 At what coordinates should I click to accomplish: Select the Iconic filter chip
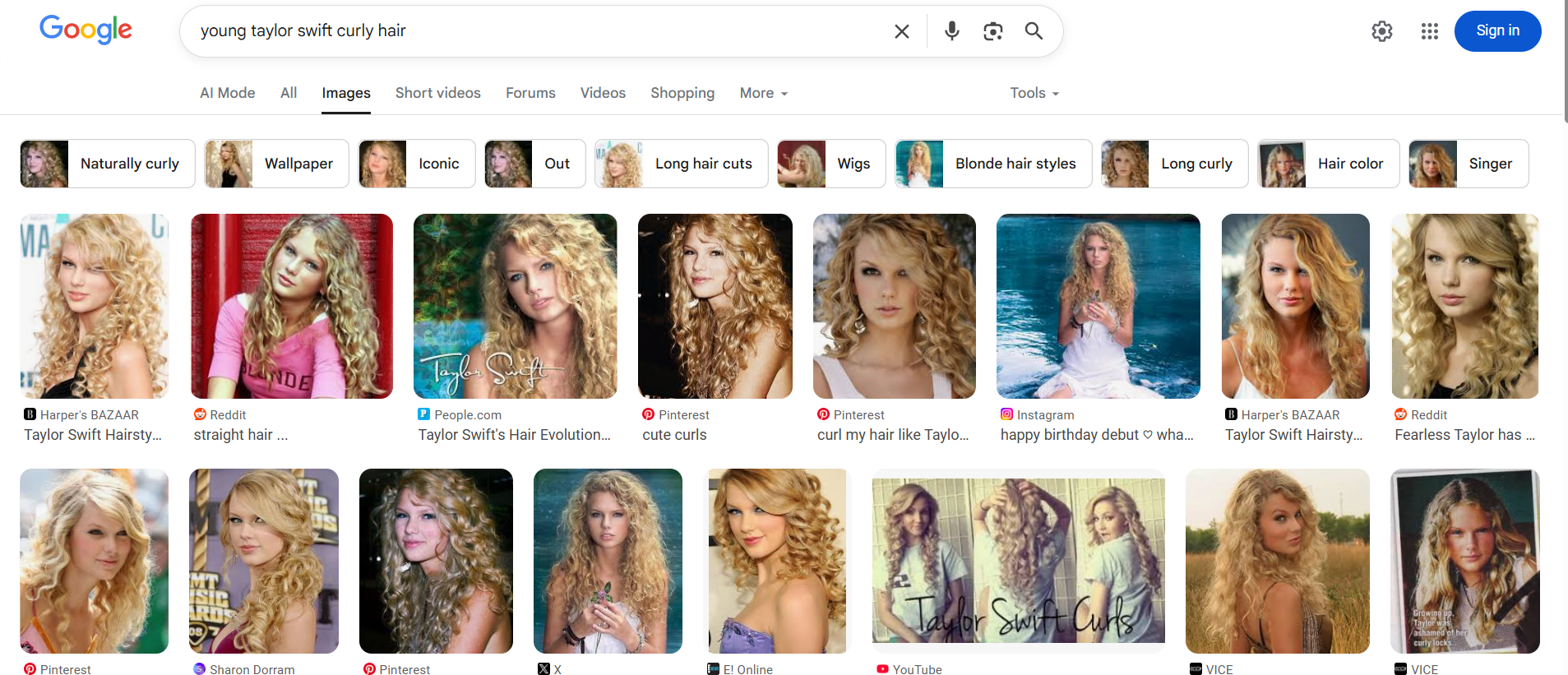(x=417, y=164)
